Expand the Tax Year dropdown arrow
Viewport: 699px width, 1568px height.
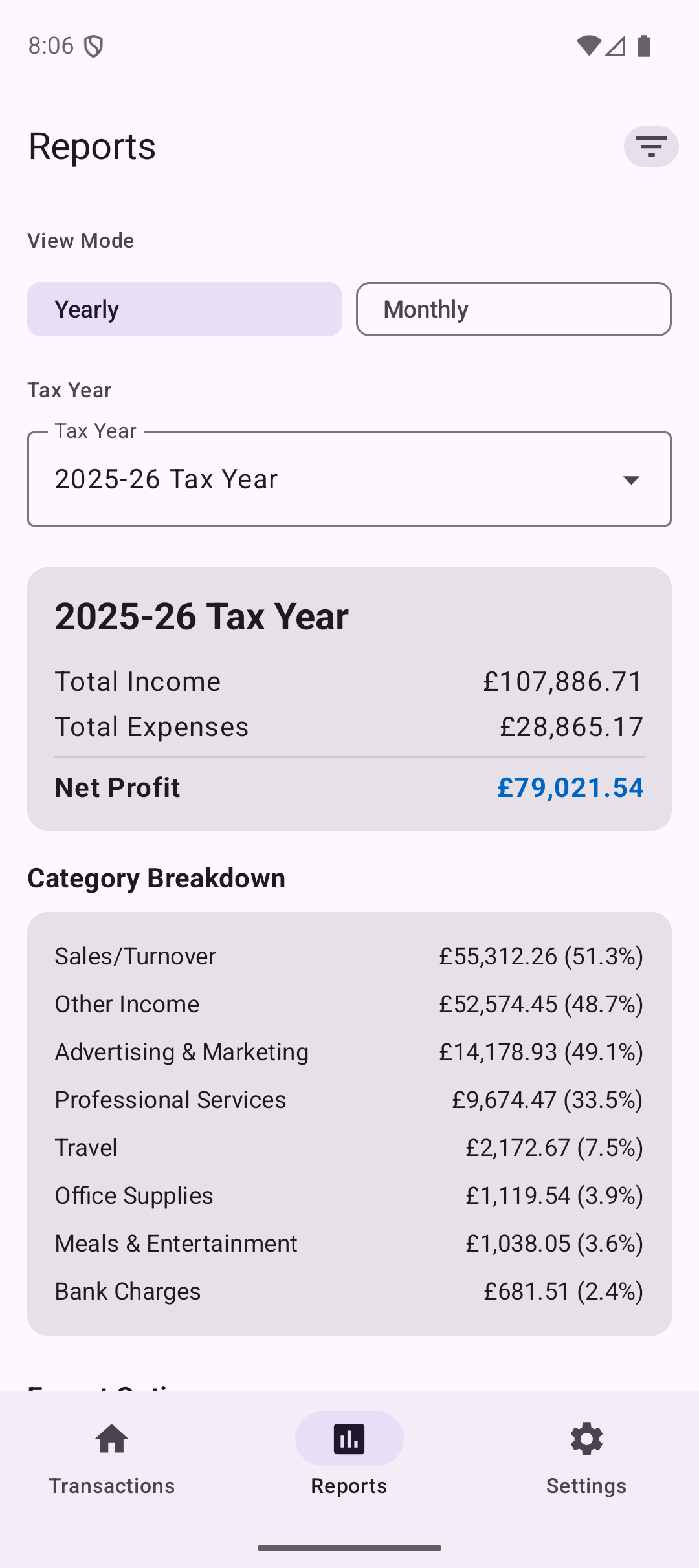631,479
